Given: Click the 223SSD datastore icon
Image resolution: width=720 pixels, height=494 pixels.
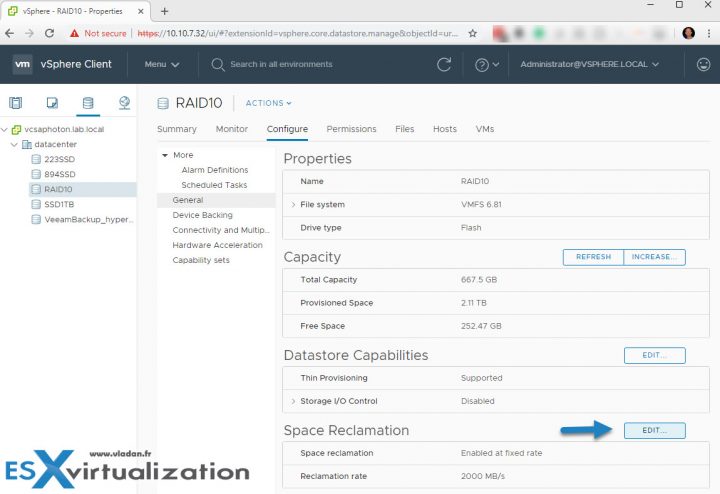Looking at the screenshot, I should [x=36, y=159].
